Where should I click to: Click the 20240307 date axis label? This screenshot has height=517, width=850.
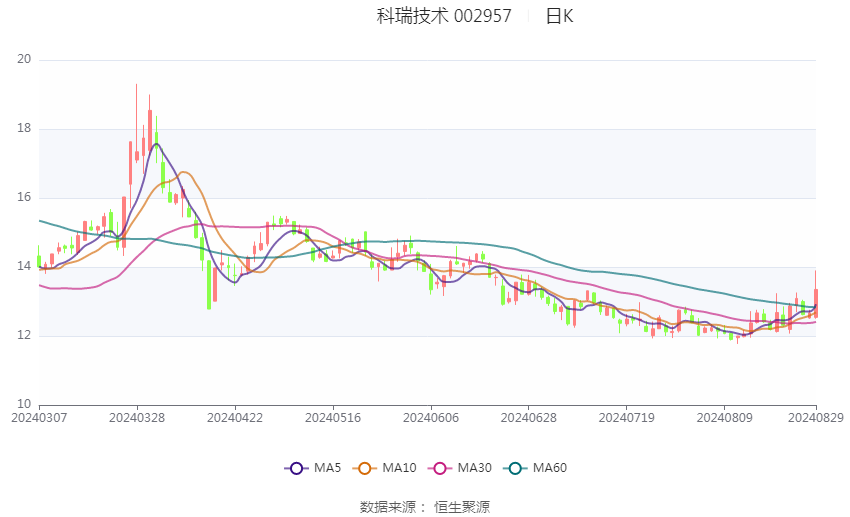pos(39,418)
